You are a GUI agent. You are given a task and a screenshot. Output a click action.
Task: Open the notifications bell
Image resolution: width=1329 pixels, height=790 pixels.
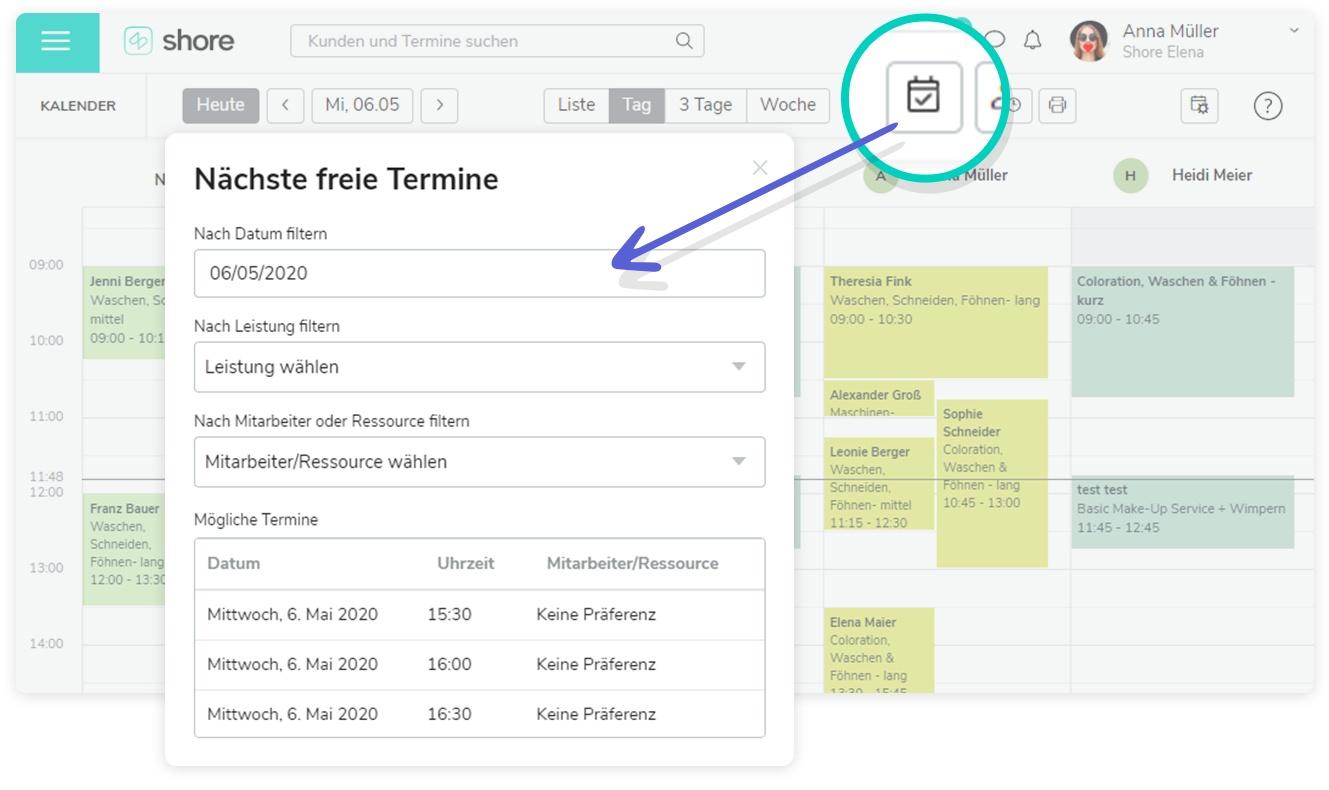coord(1032,41)
